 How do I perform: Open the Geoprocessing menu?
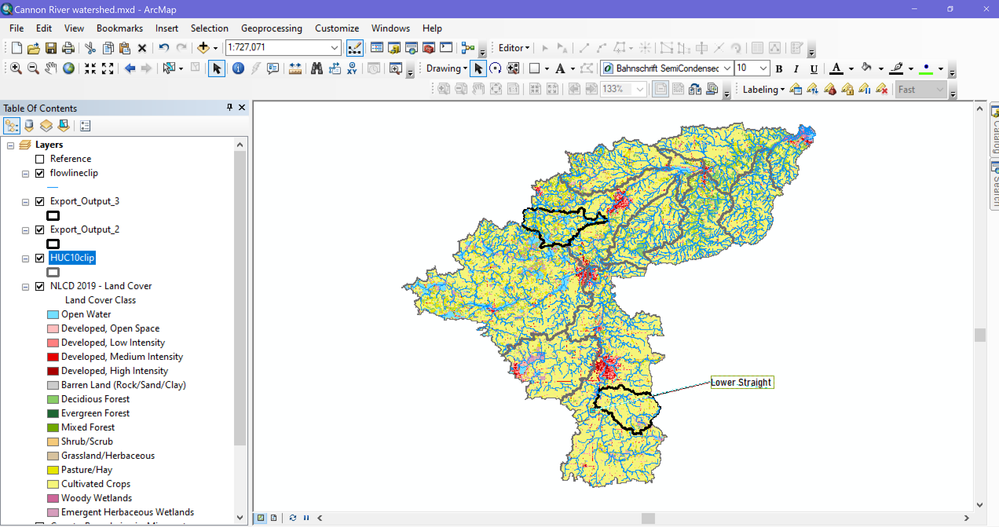269,28
